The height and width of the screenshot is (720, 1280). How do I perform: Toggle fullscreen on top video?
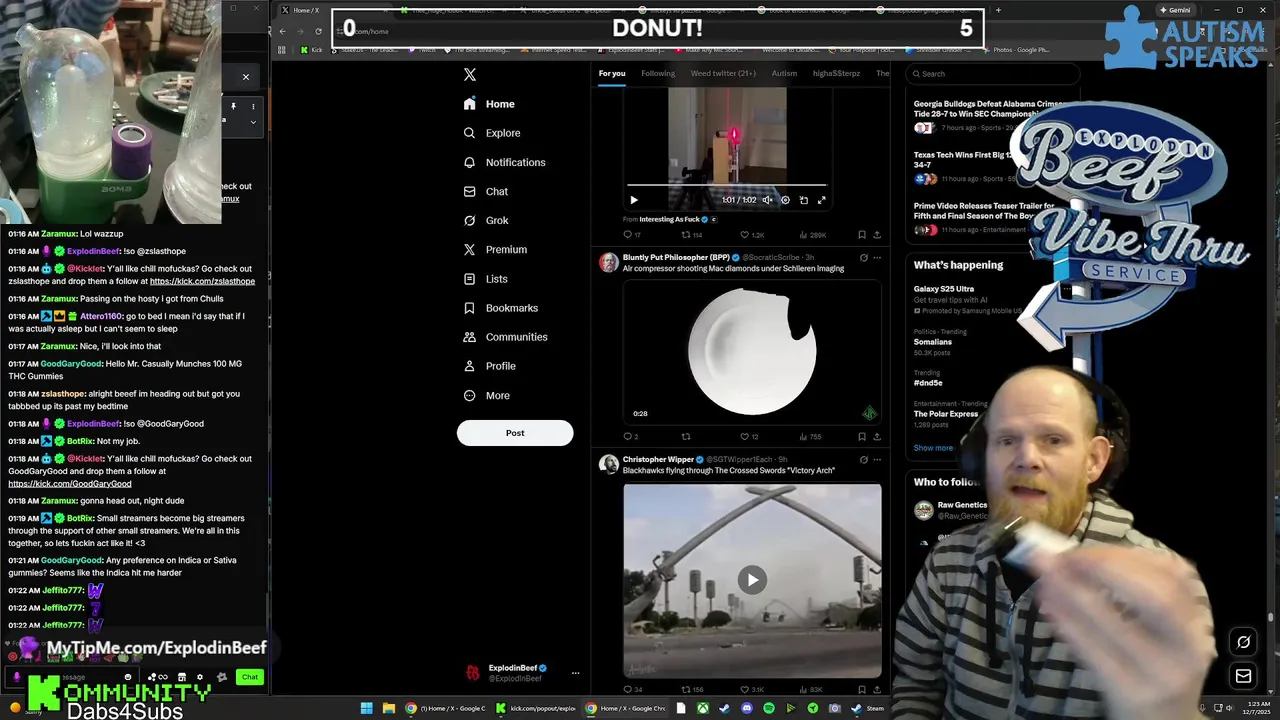coord(821,200)
